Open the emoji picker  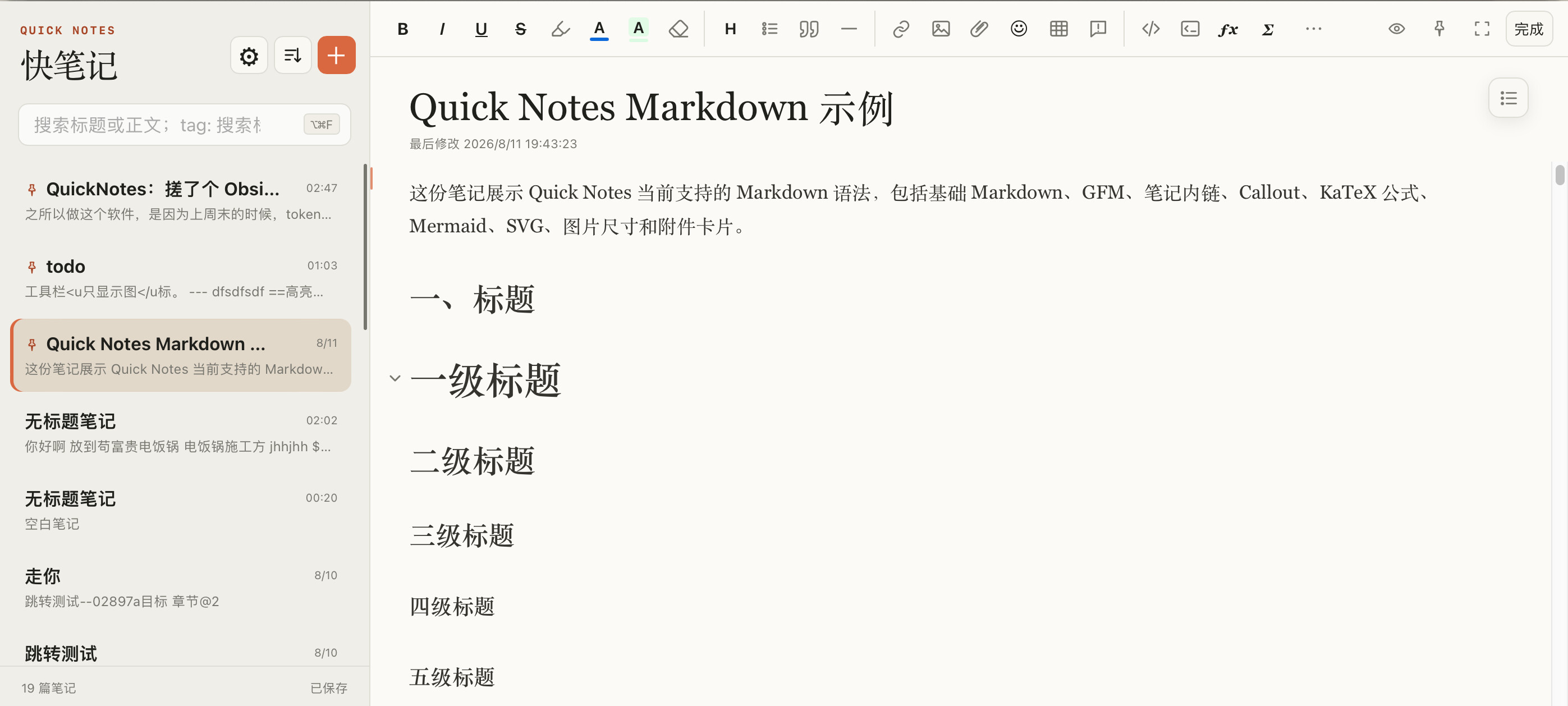click(x=1019, y=29)
